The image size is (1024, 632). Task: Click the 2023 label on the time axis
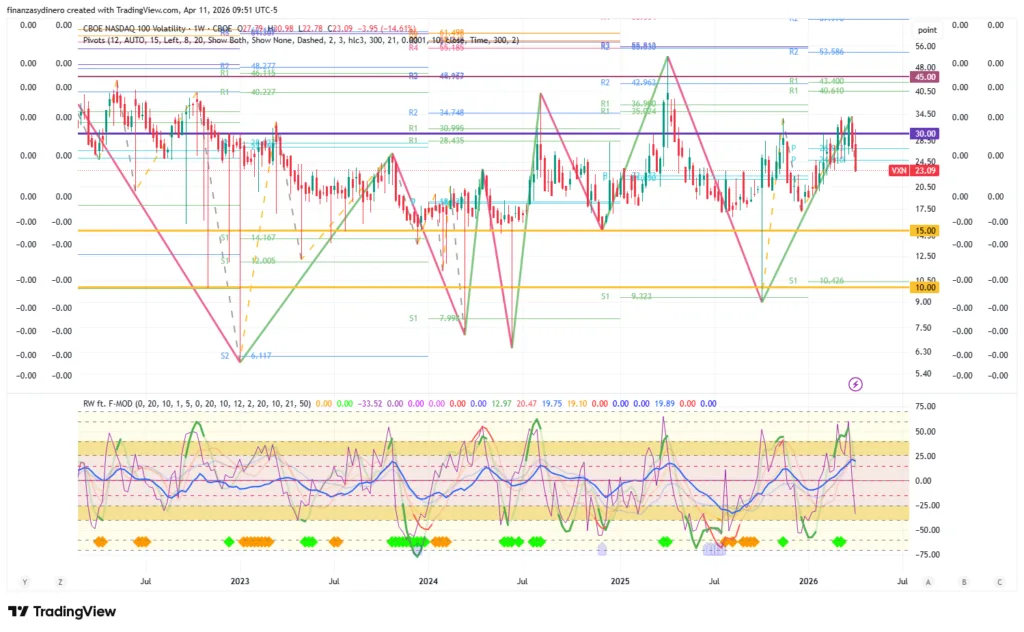(x=240, y=581)
